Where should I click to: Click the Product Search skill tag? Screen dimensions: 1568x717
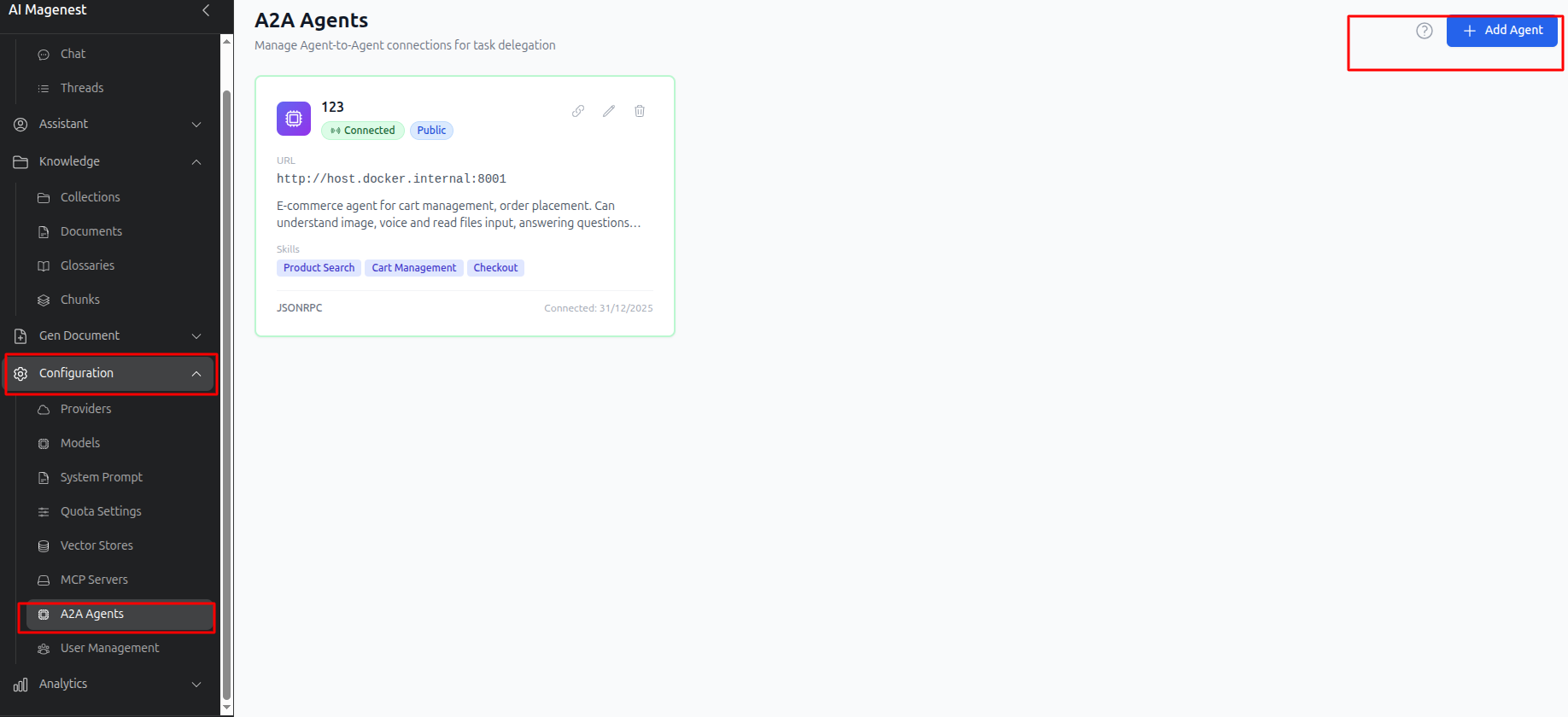[319, 268]
